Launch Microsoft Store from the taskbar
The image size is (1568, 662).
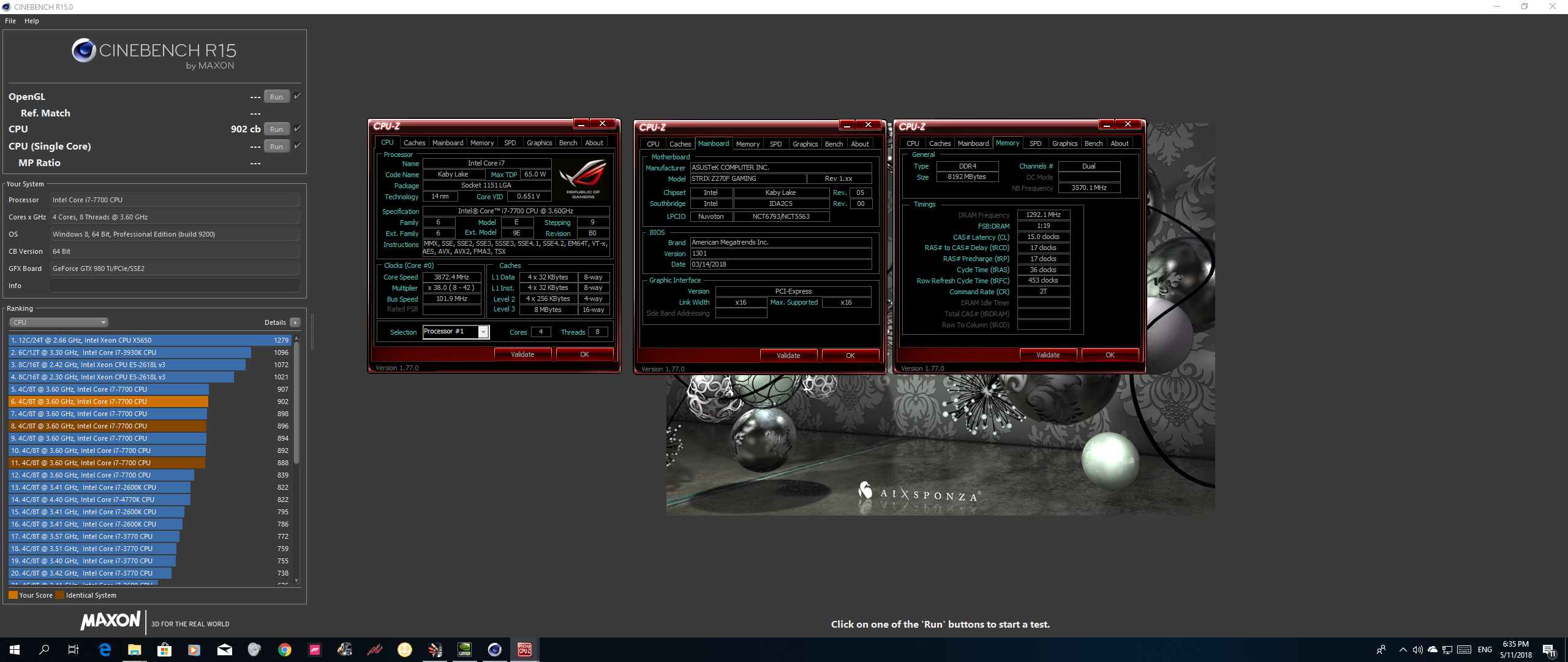(x=164, y=650)
